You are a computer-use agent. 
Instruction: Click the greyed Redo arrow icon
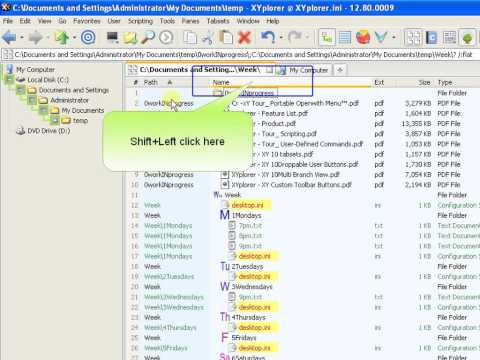[x=295, y=37]
